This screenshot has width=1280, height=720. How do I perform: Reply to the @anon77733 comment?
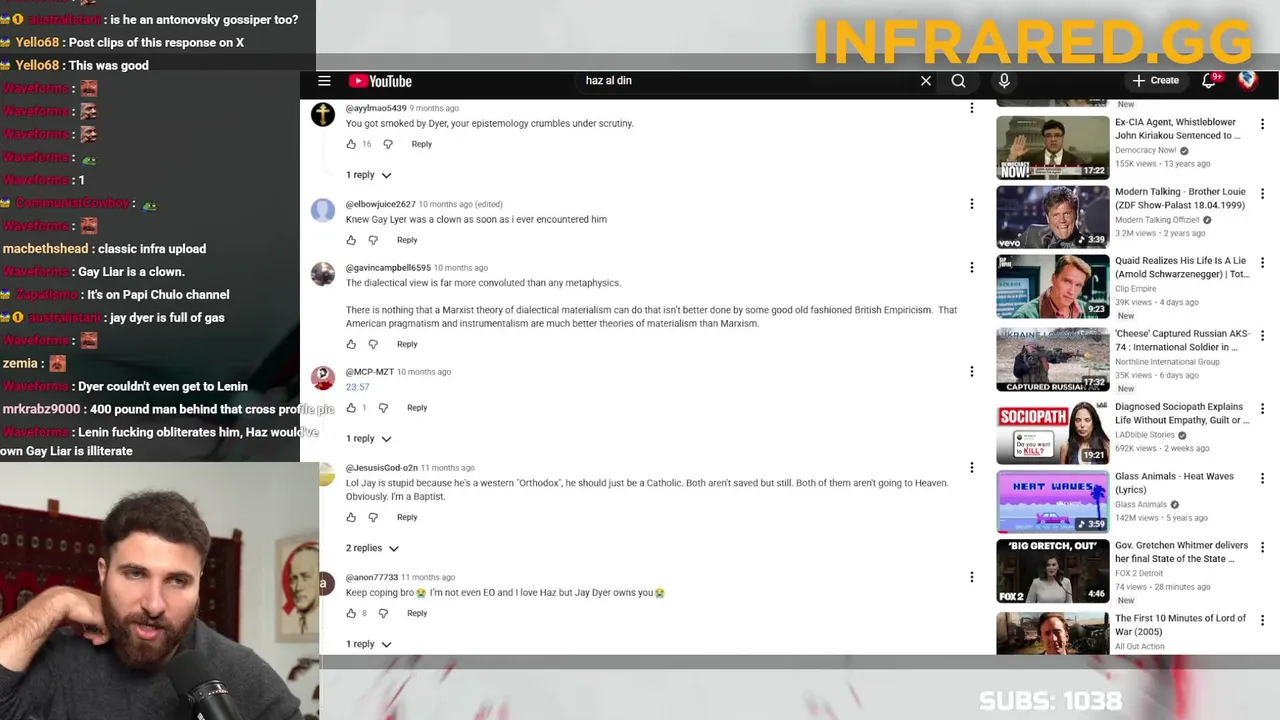tap(417, 614)
